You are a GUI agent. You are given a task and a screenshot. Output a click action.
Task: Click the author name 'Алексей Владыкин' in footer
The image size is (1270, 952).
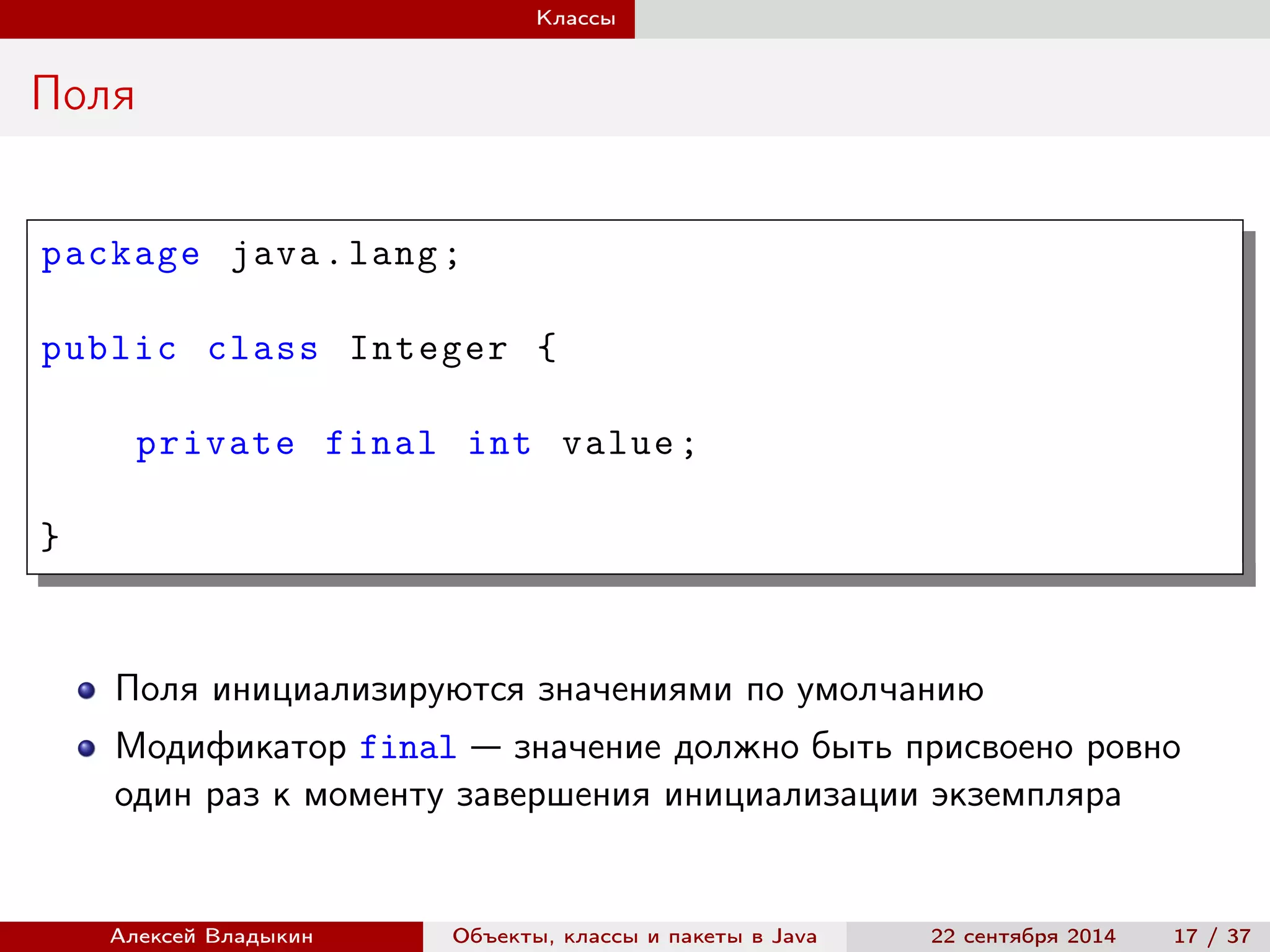[x=211, y=936]
